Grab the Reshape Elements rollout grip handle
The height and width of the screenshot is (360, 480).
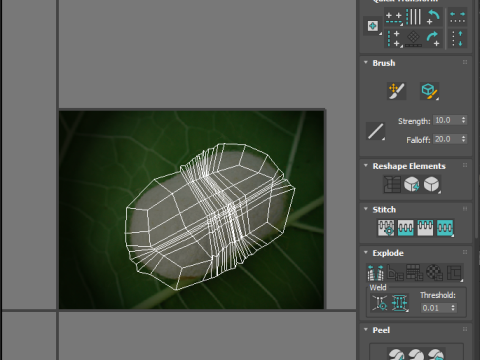[465, 165]
